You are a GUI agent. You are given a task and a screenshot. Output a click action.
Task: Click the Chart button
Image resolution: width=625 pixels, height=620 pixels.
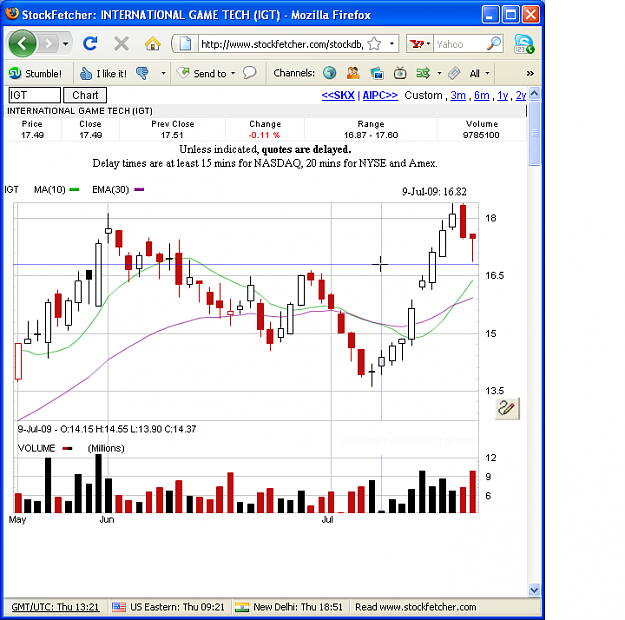(85, 95)
